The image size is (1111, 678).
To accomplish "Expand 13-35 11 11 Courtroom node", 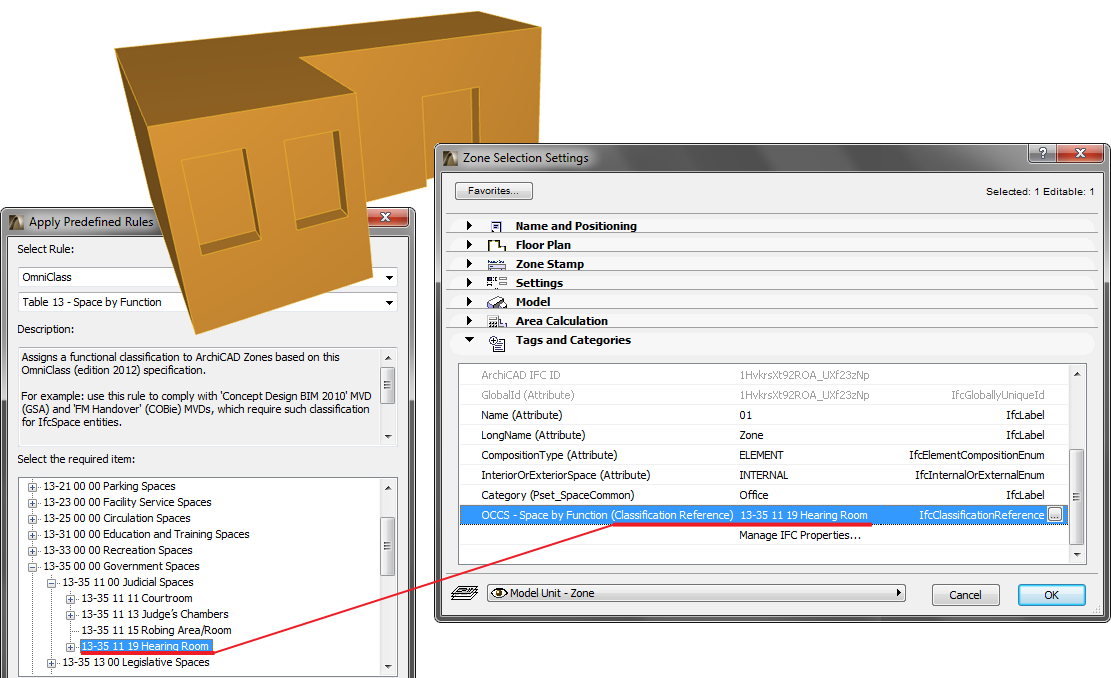I will coord(70,599).
